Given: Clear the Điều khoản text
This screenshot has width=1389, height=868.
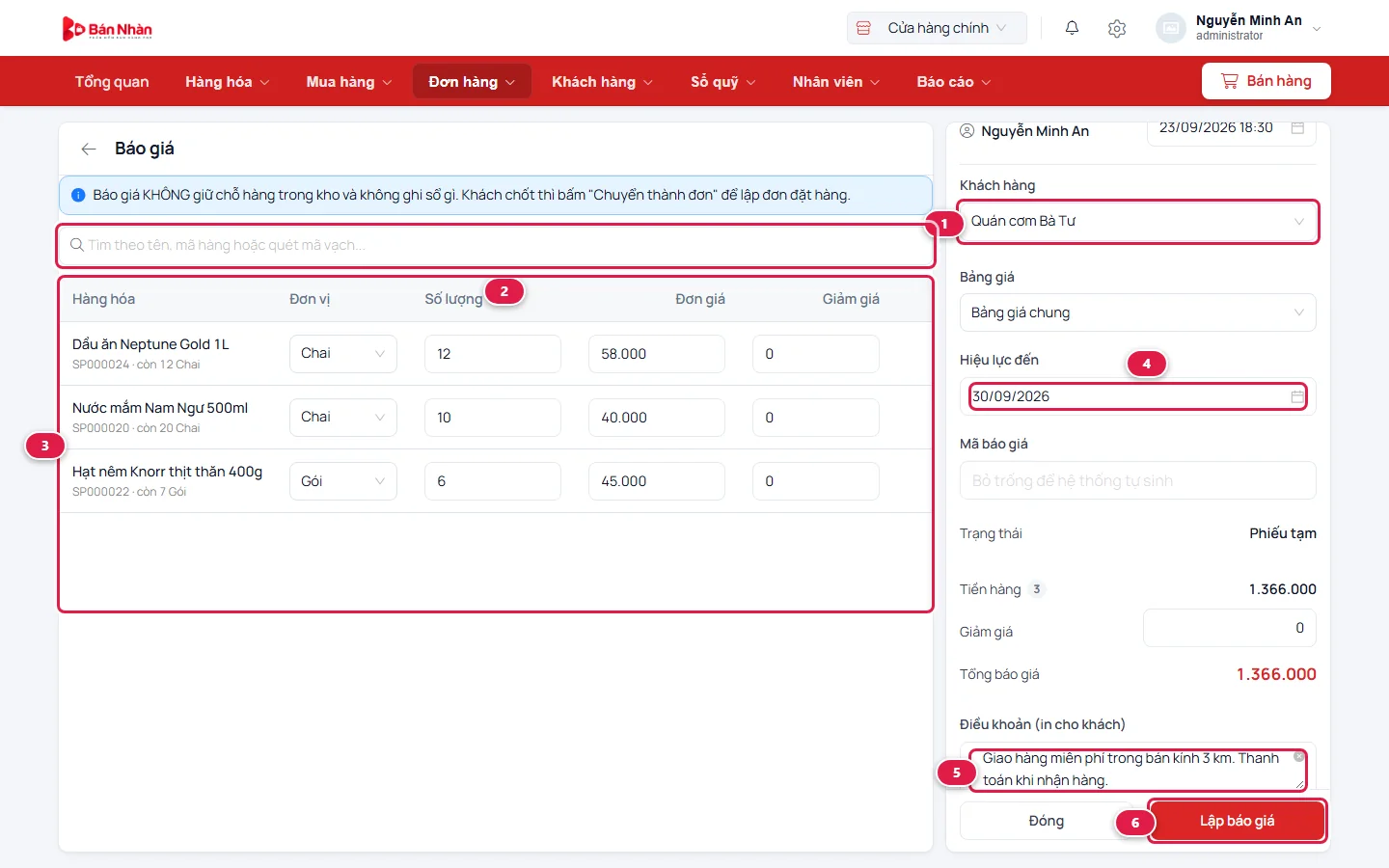Looking at the screenshot, I should [x=1299, y=757].
